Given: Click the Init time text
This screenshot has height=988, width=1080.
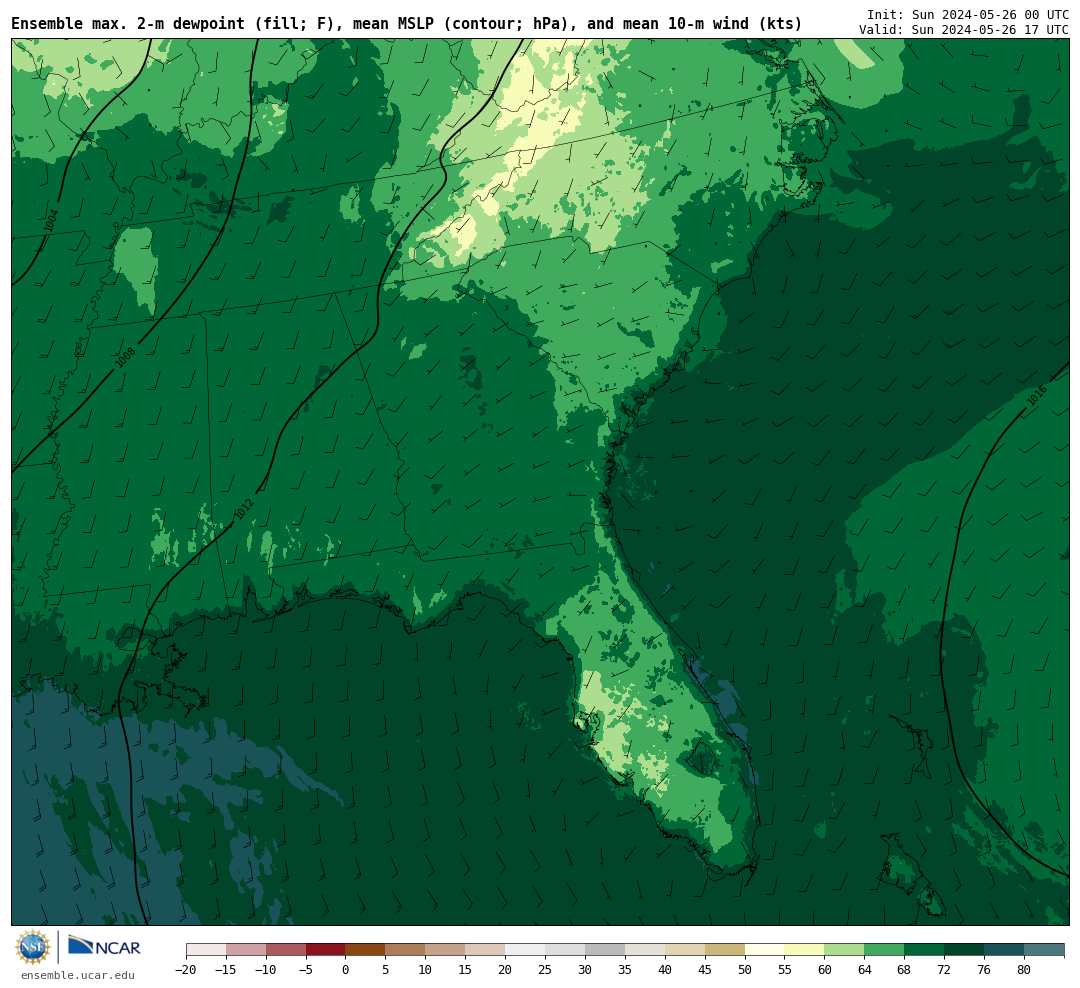Looking at the screenshot, I should coord(968,14).
